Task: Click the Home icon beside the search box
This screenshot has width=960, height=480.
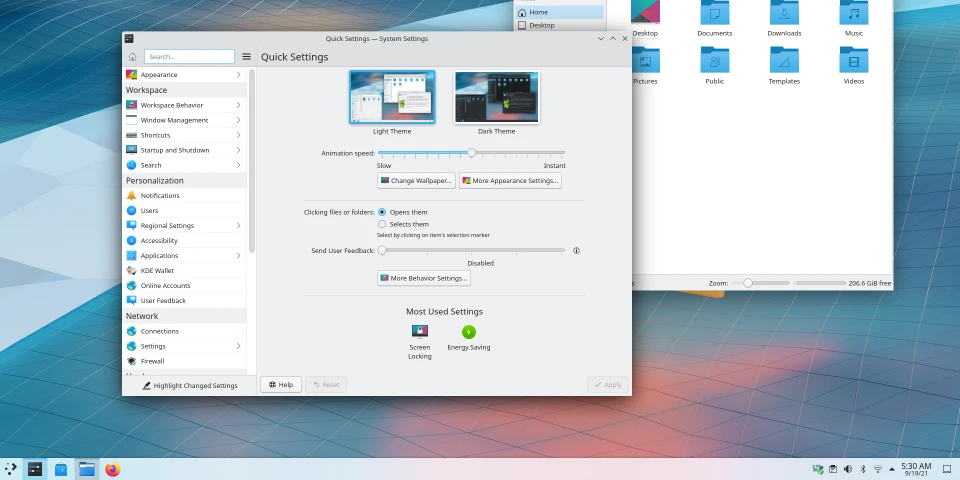Action: point(132,57)
